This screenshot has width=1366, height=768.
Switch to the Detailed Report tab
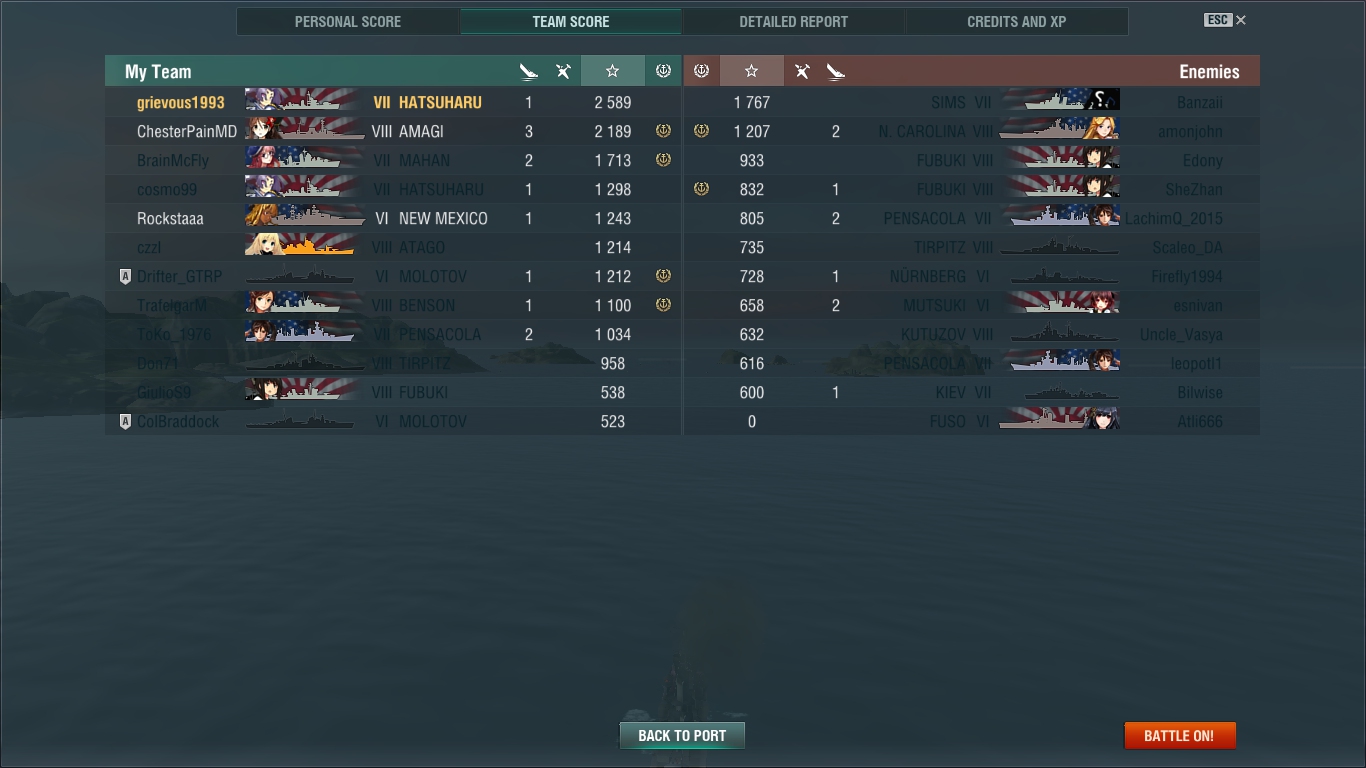coord(794,21)
